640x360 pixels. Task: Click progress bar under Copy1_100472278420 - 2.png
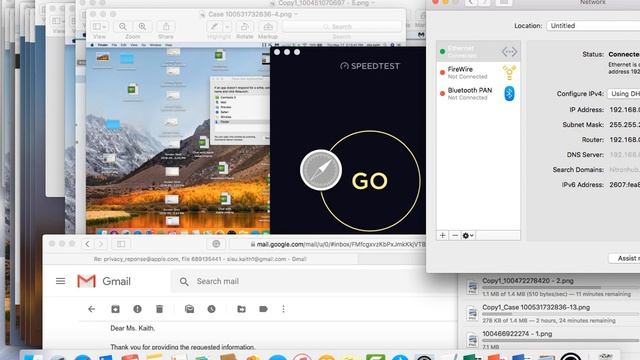[561, 288]
